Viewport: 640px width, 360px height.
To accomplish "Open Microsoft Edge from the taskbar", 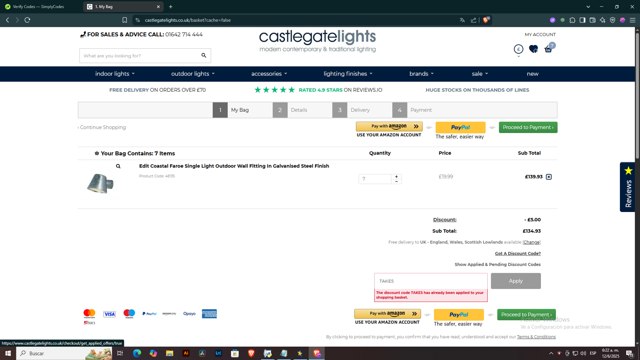I will click(x=137, y=353).
